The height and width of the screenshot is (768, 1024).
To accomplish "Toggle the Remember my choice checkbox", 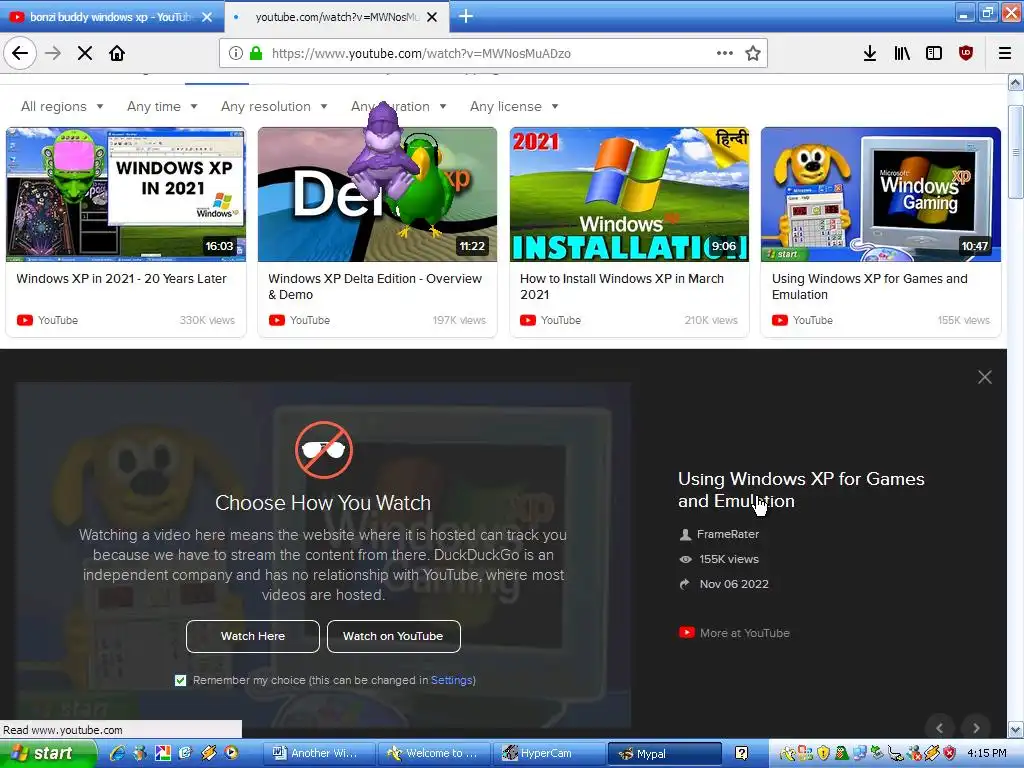I will 181,680.
